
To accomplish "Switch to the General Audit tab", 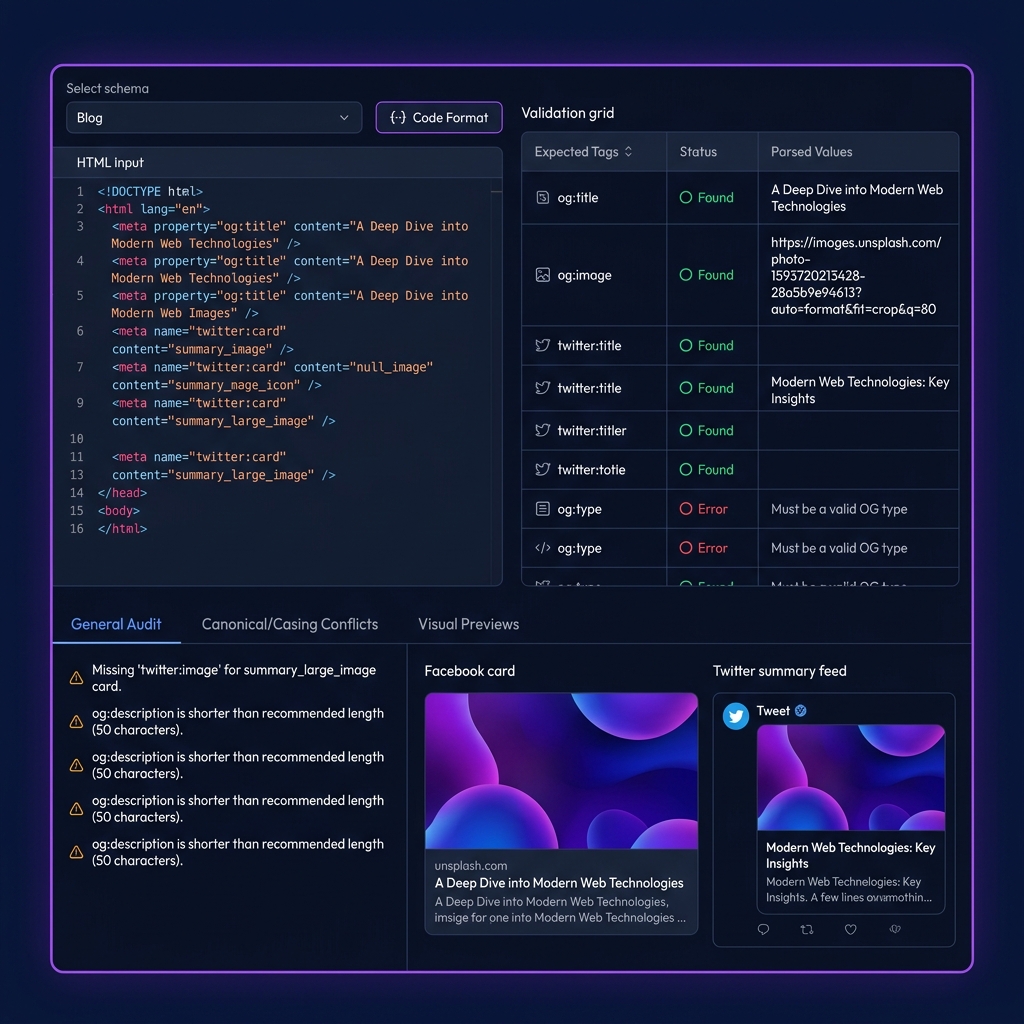I will [x=116, y=624].
